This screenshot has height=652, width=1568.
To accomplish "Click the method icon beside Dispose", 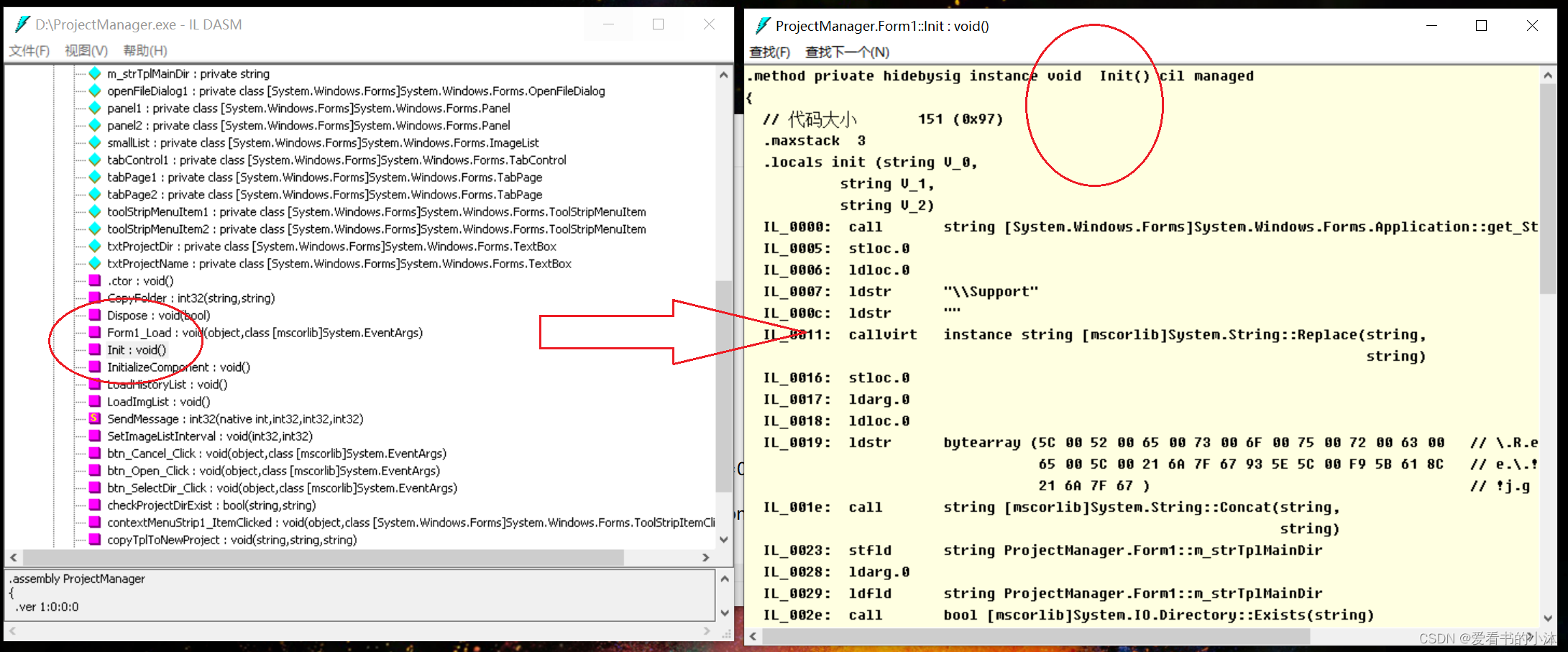I will coord(95,315).
